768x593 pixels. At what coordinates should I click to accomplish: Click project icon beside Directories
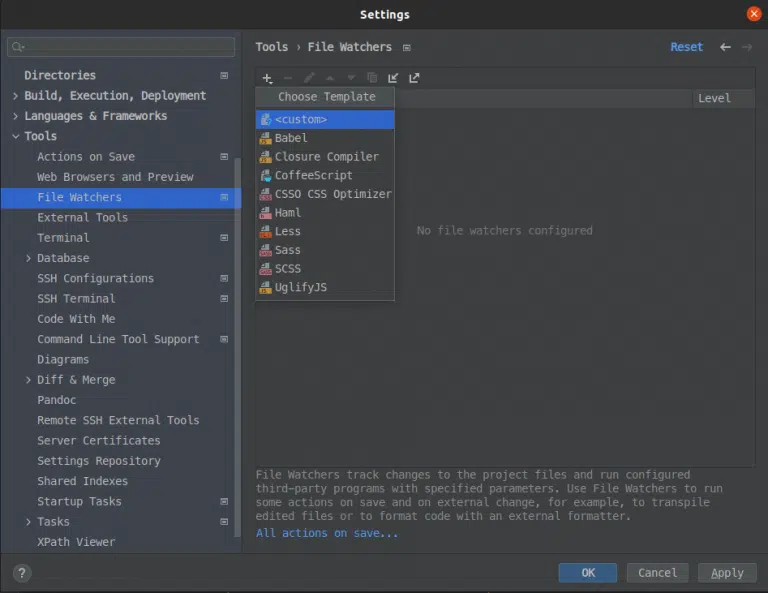pos(224,75)
